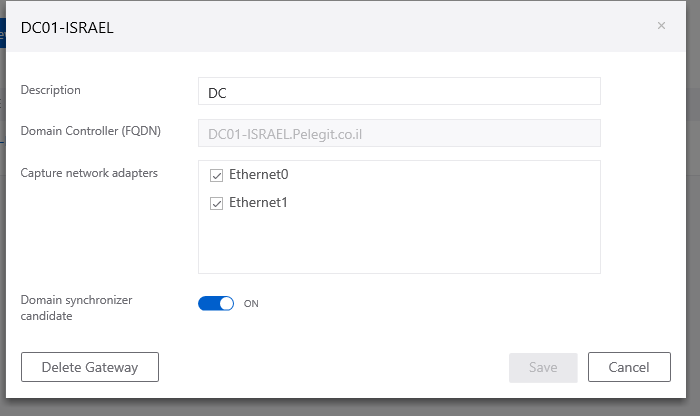Image resolution: width=700 pixels, height=416 pixels.
Task: Uncheck the Ethernet1 adapter checkbox
Action: [x=217, y=204]
